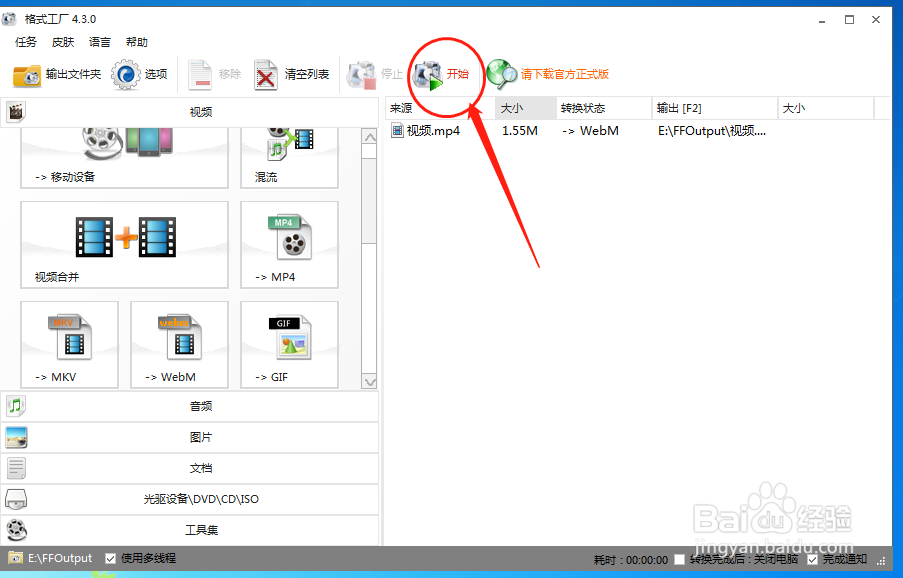Toggle 转换完成后：关闭电脑 checkbox
Viewport: 903px width, 578px height.
(680, 560)
